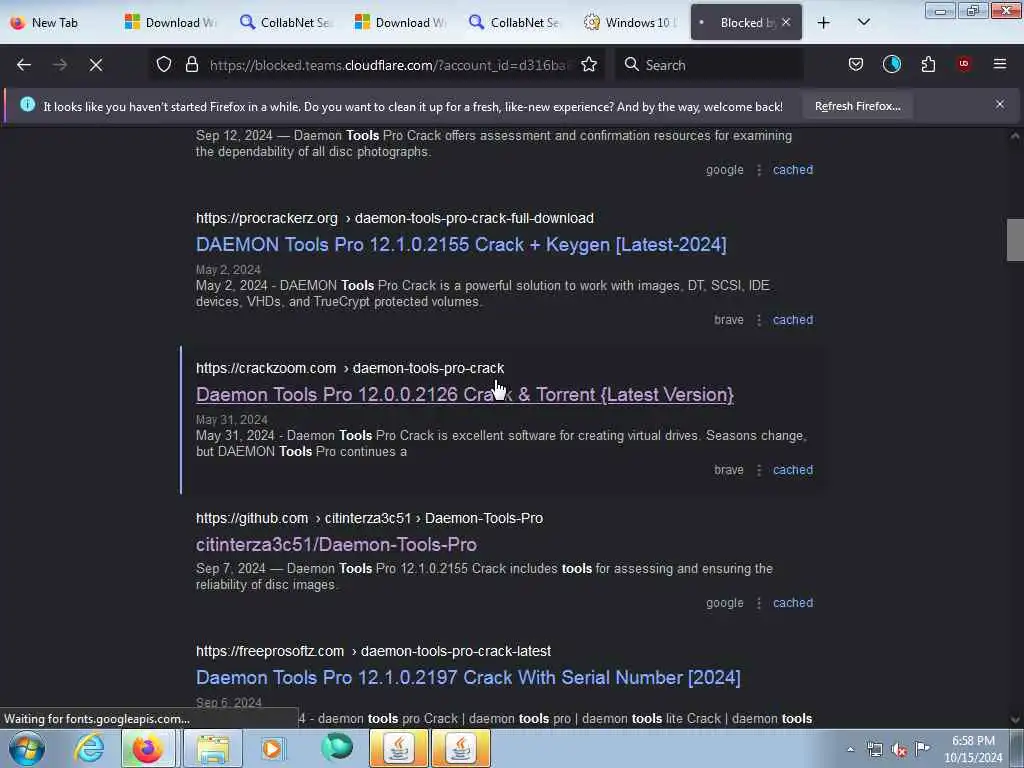
Task: Open cached link for procrackerz.org result
Action: (793, 320)
